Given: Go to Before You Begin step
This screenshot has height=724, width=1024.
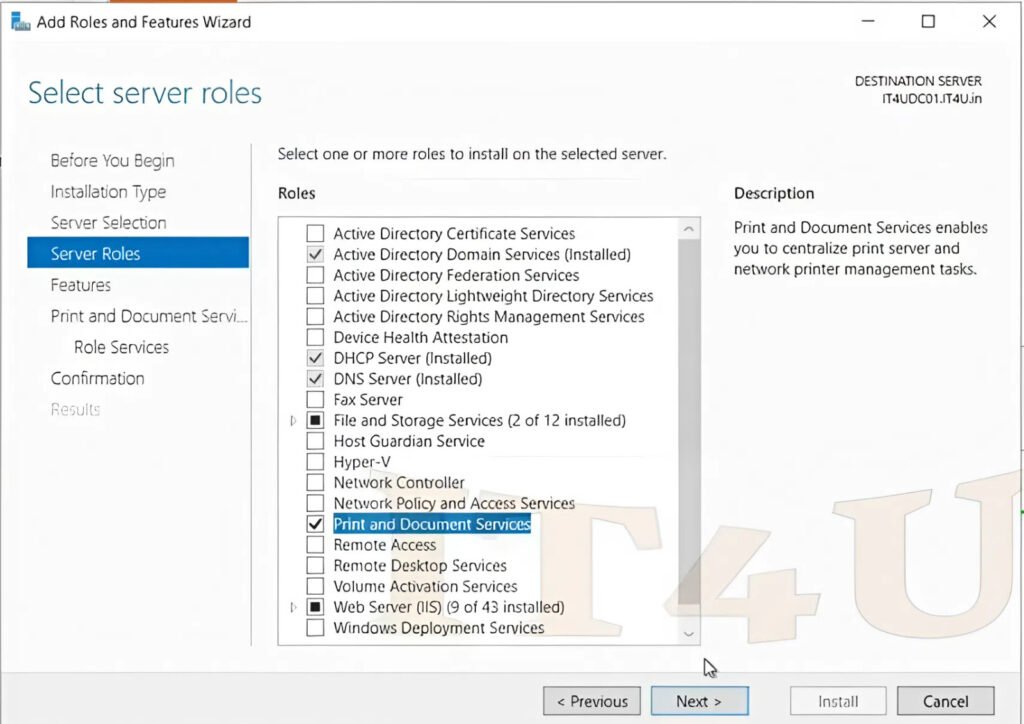Looking at the screenshot, I should [x=112, y=161].
